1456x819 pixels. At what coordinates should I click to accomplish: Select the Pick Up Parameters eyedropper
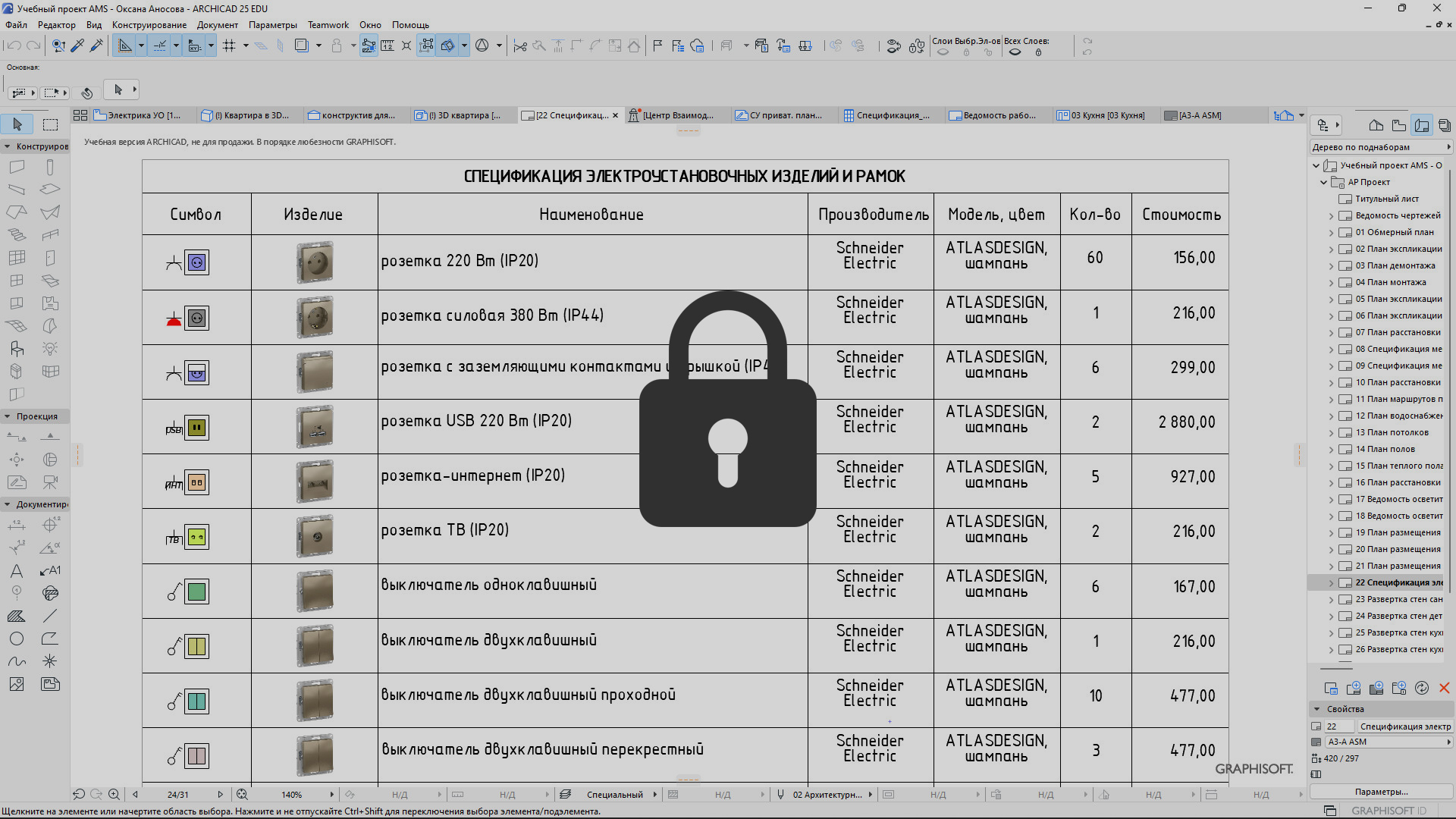(x=77, y=46)
